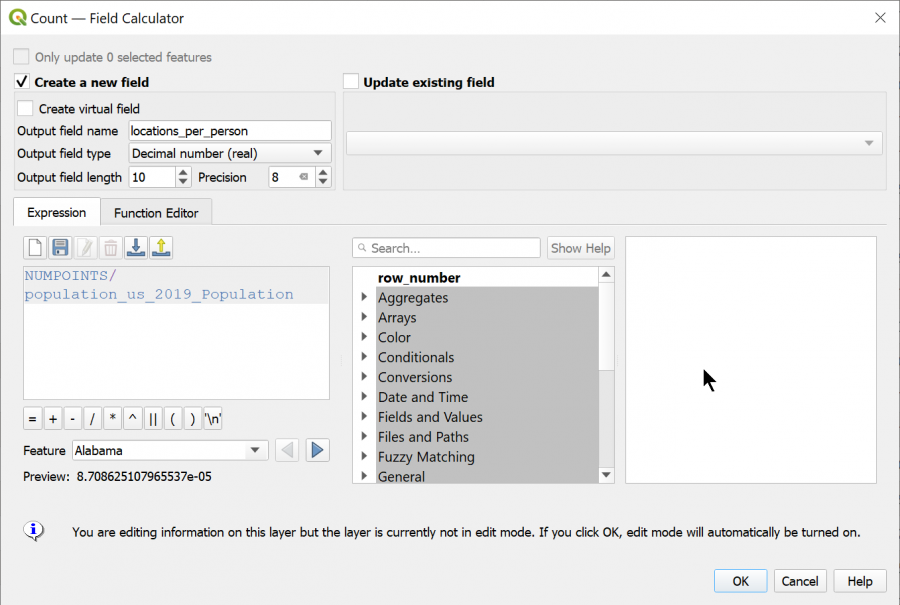Save the current expression
This screenshot has height=605, width=900.
[61, 247]
